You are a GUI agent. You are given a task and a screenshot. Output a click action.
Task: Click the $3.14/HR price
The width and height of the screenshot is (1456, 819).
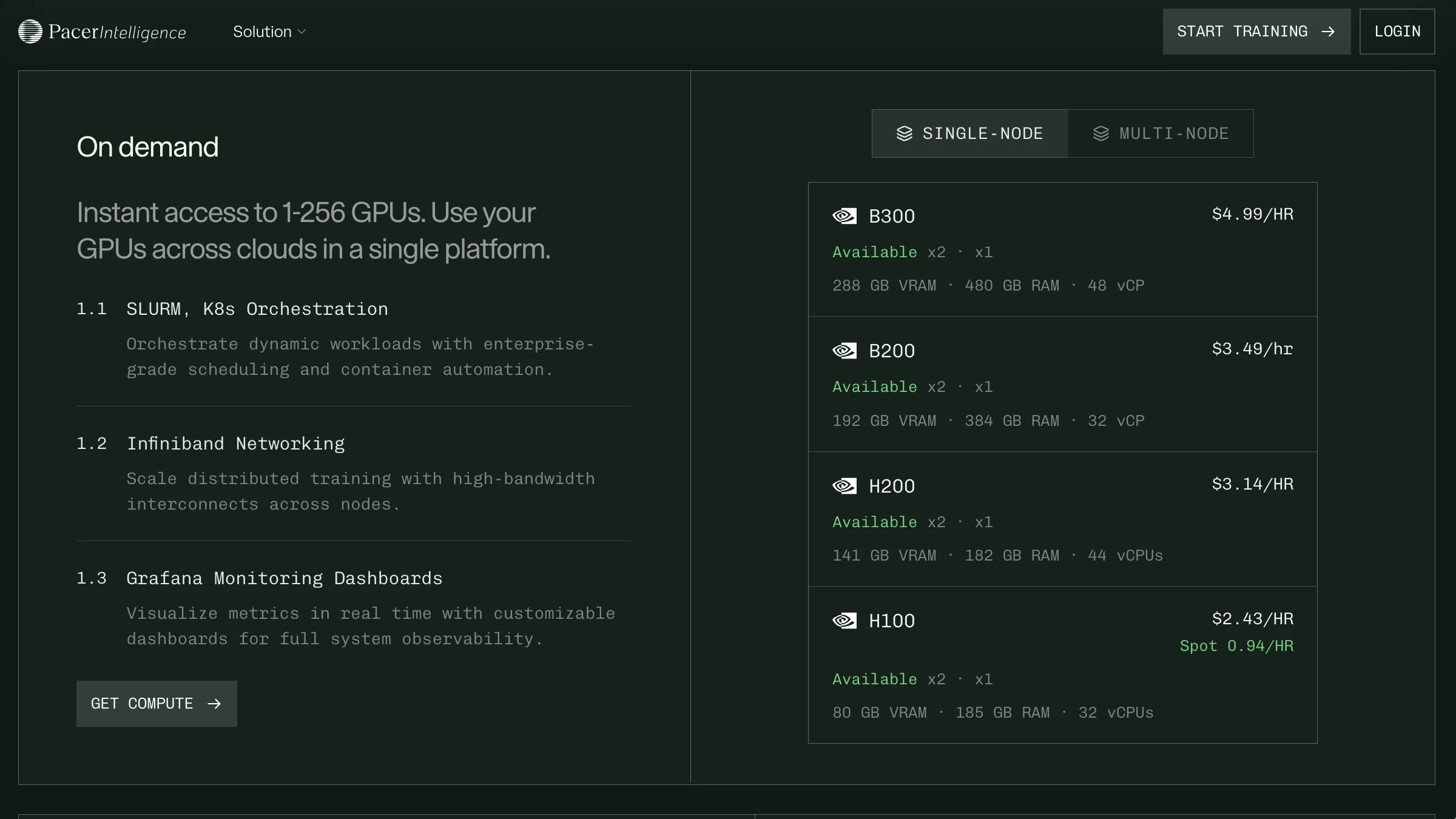pyautogui.click(x=1253, y=484)
